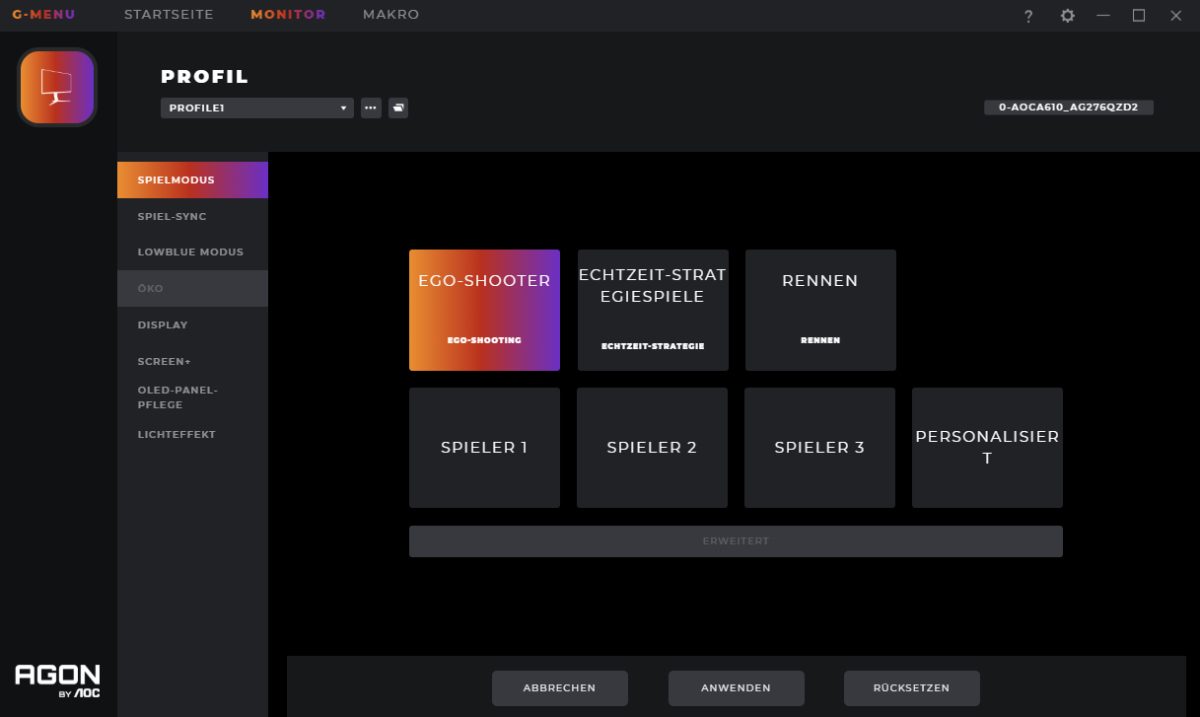
Task: Open settings via the gear icon
Action: point(1067,16)
